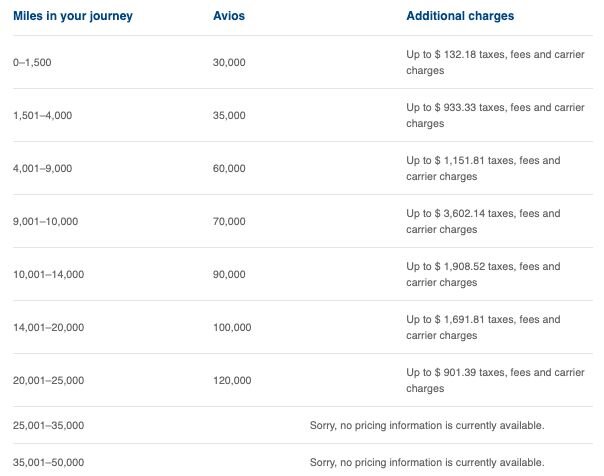Click the 100,000 Avios value
The width and height of the screenshot is (604, 476).
click(x=232, y=327)
